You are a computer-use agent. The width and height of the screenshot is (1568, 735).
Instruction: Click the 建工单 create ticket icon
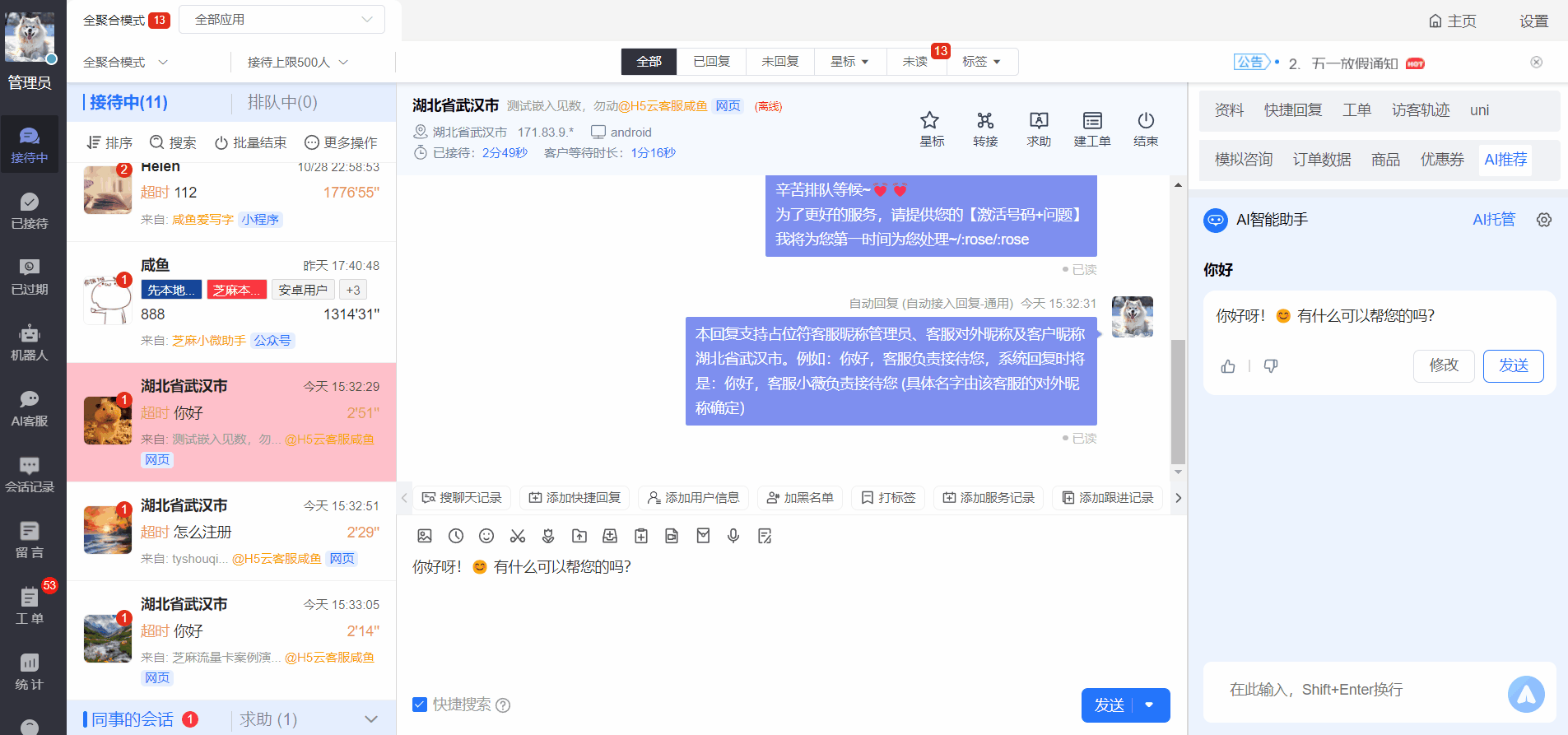tap(1092, 129)
